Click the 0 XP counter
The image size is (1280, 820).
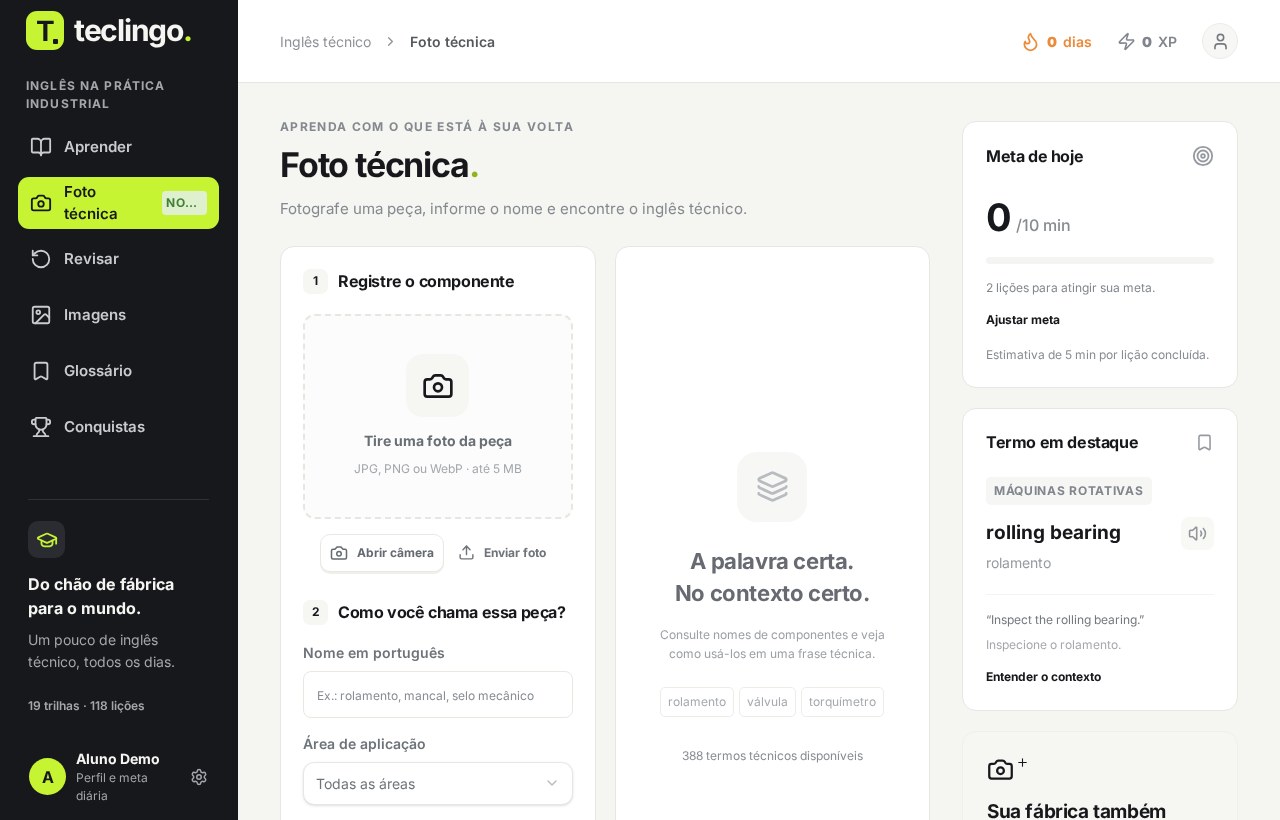click(x=1147, y=42)
